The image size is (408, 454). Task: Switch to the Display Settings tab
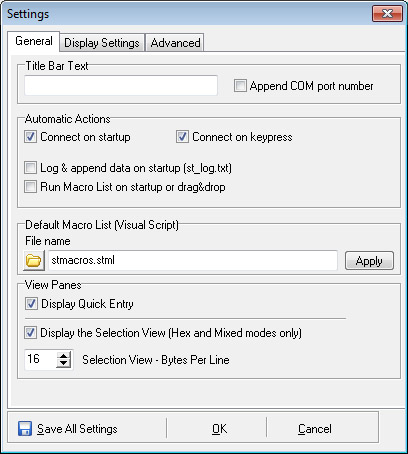pos(102,43)
